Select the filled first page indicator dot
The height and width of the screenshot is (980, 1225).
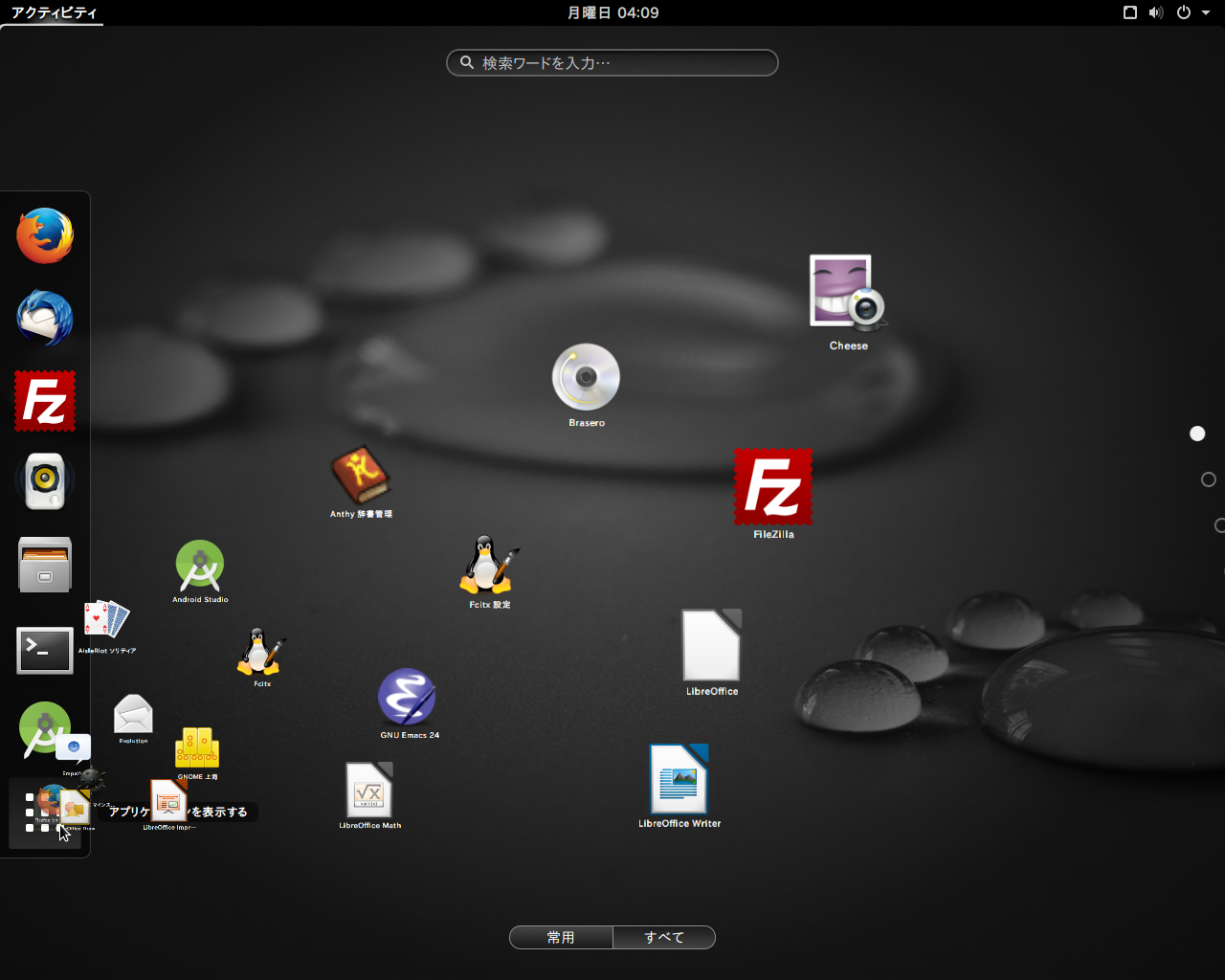point(1197,434)
